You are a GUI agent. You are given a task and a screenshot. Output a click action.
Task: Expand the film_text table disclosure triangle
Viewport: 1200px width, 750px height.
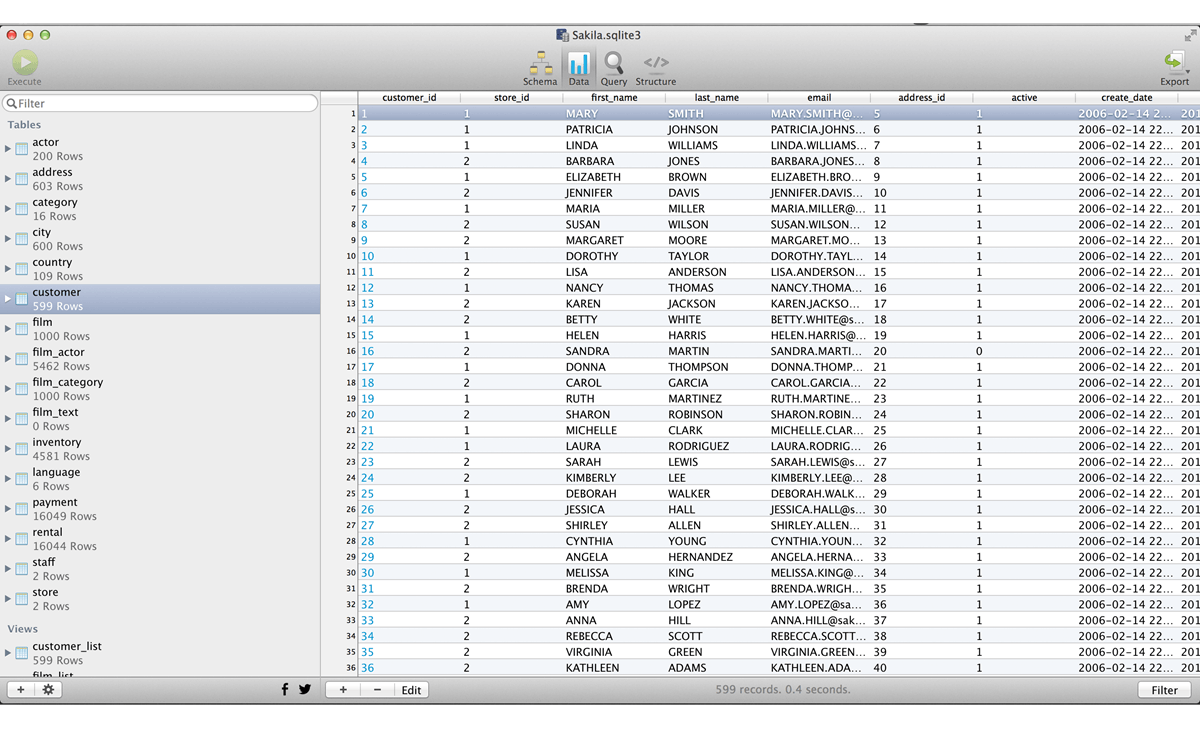[x=8, y=419]
